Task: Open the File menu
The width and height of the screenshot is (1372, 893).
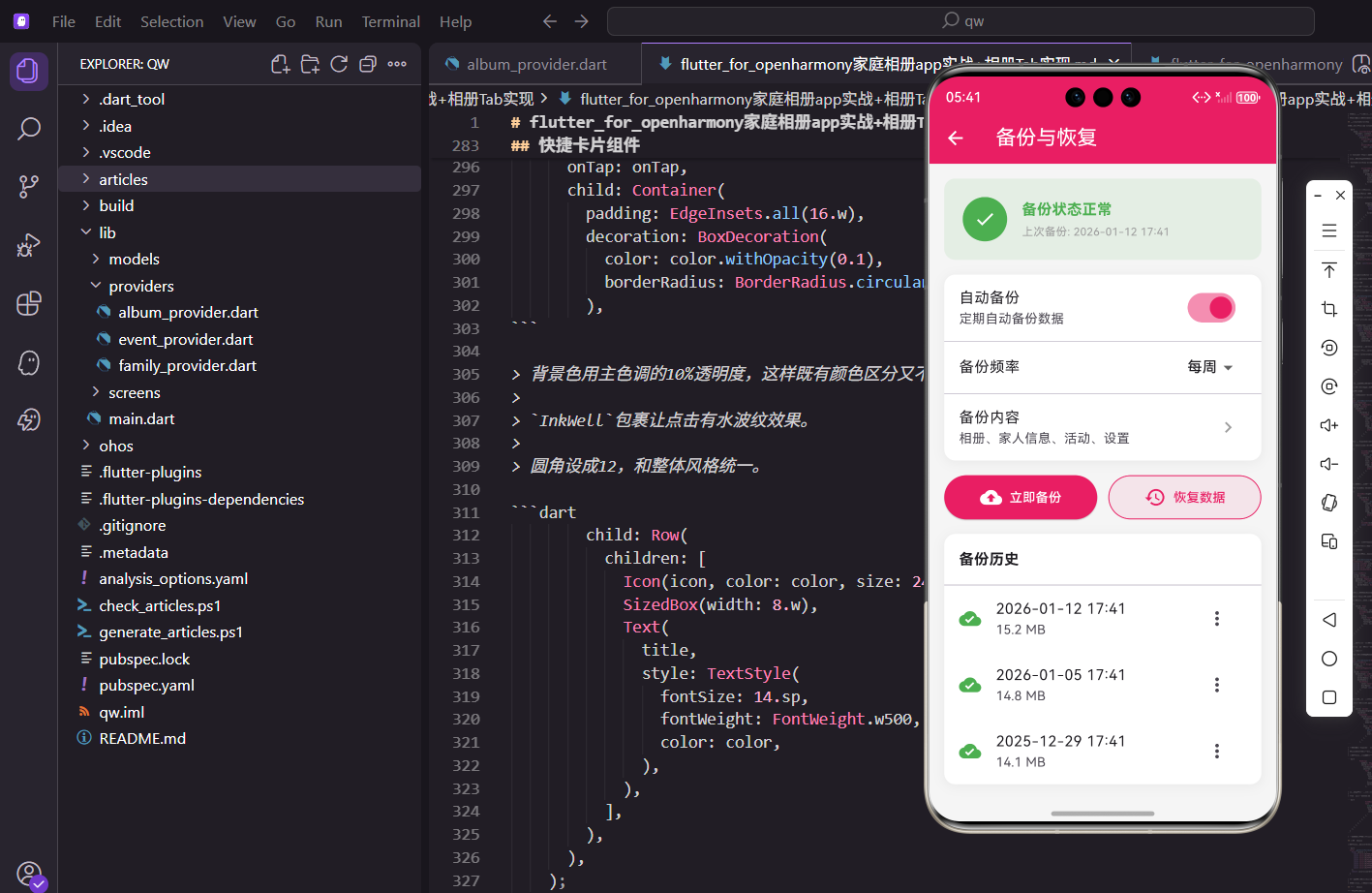Action: coord(64,21)
